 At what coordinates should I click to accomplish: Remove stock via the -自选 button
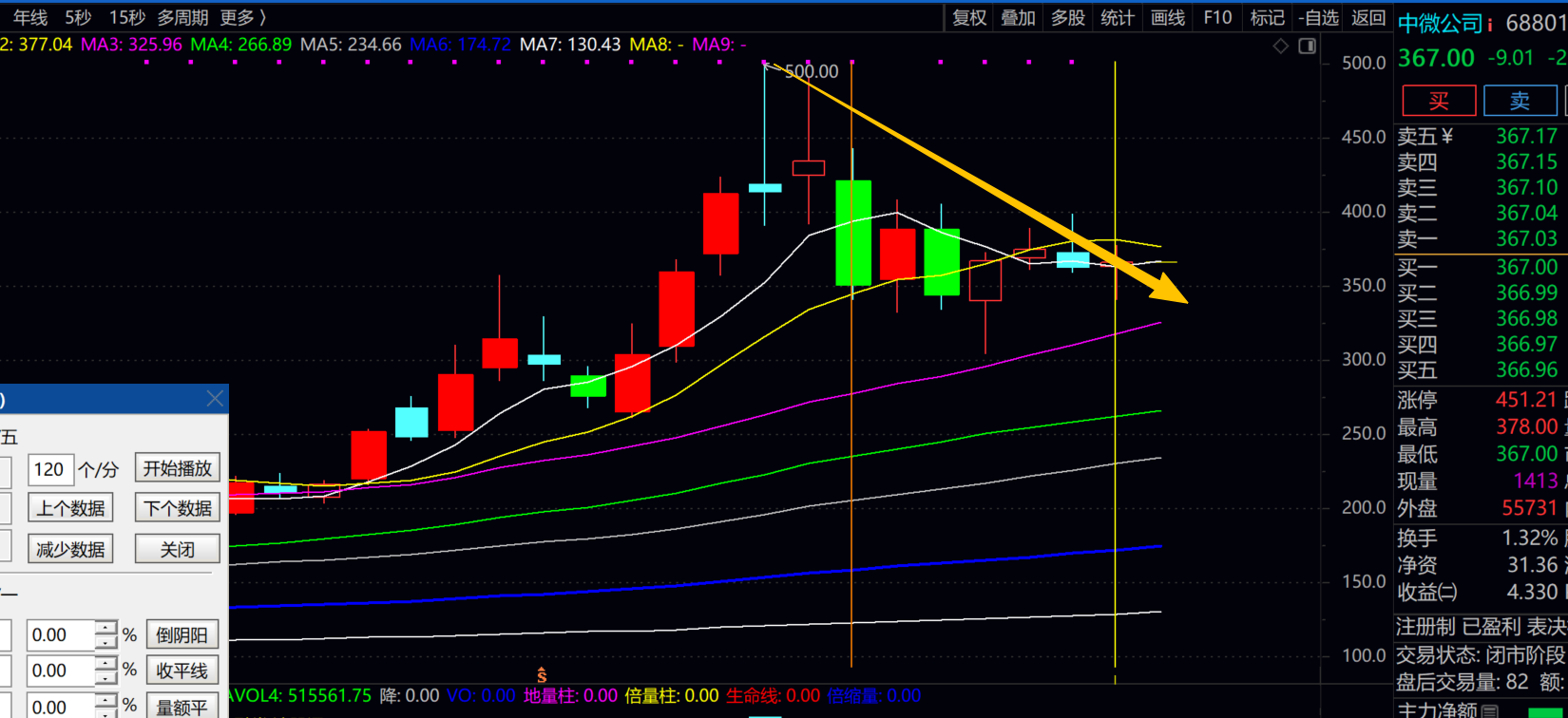(x=1319, y=18)
